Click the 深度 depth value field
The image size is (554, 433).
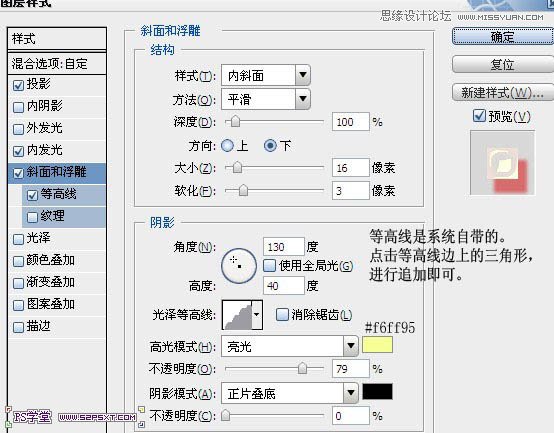coord(350,122)
